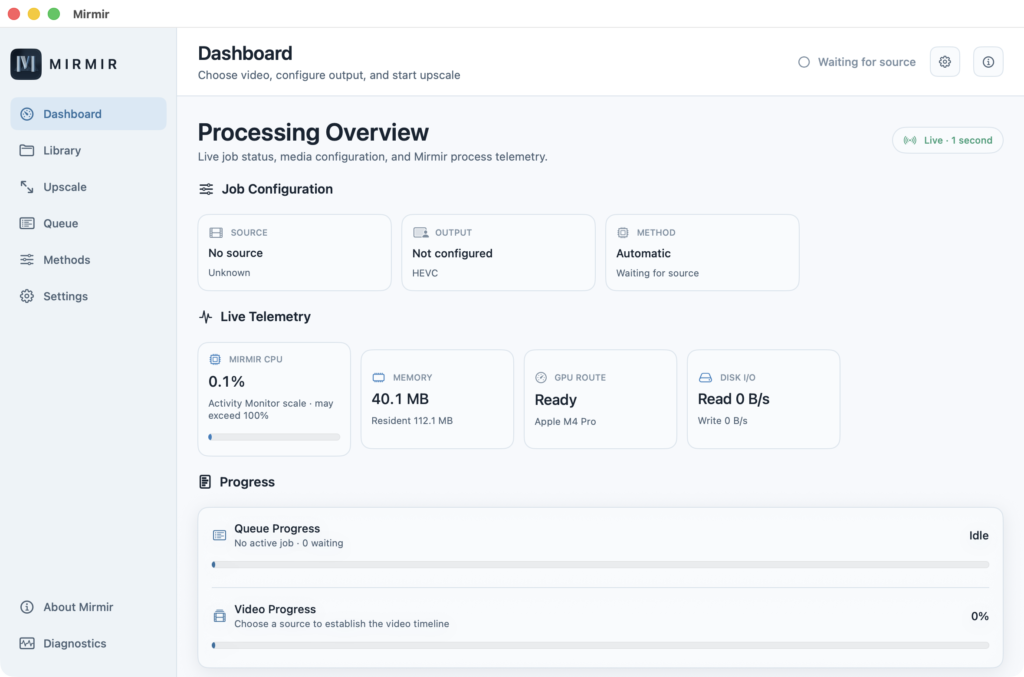Image resolution: width=1024 pixels, height=677 pixels.
Task: Click the Video Progress row icon
Action: point(219,616)
